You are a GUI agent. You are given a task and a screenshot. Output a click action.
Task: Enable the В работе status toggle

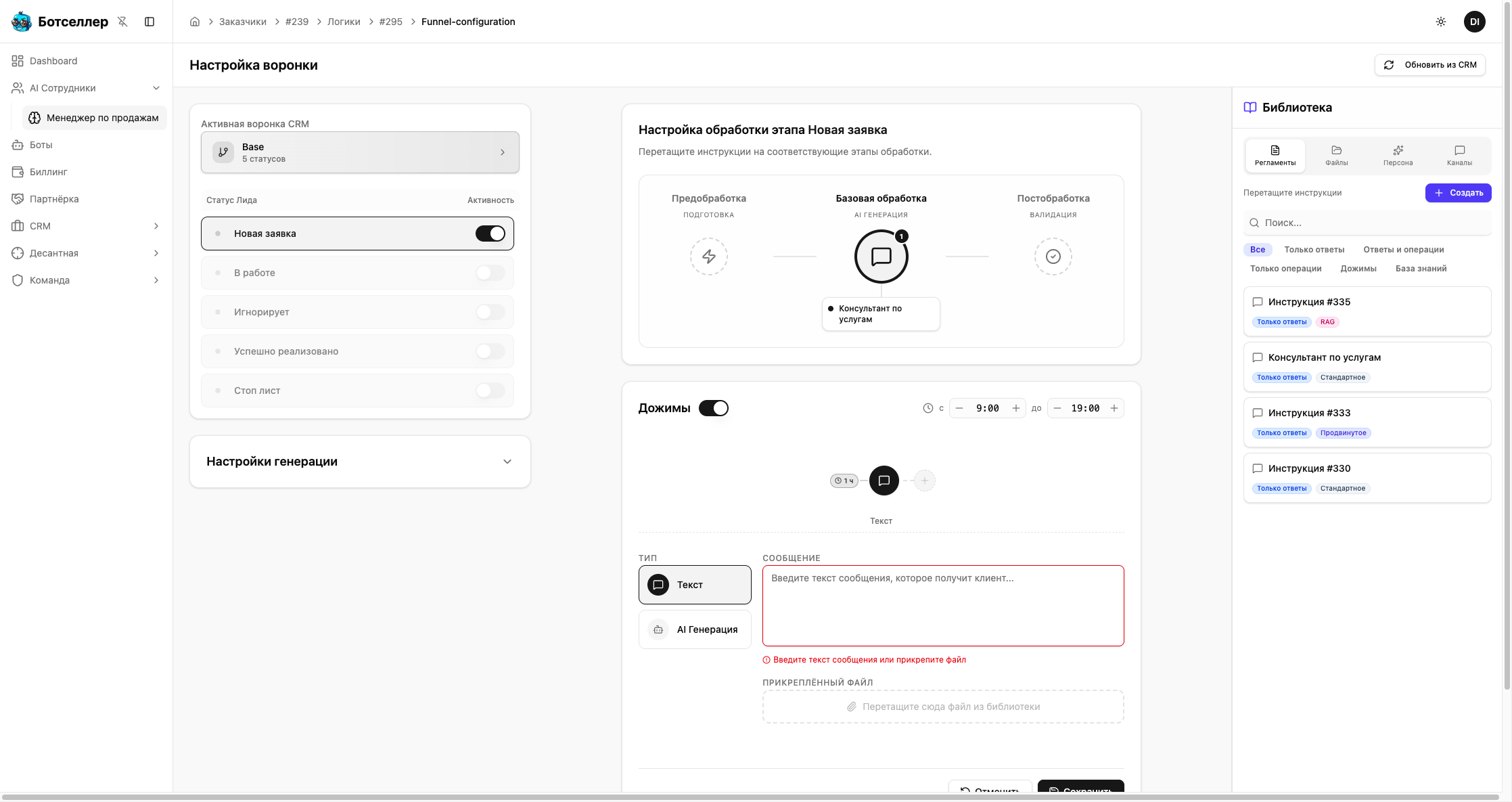tap(490, 273)
